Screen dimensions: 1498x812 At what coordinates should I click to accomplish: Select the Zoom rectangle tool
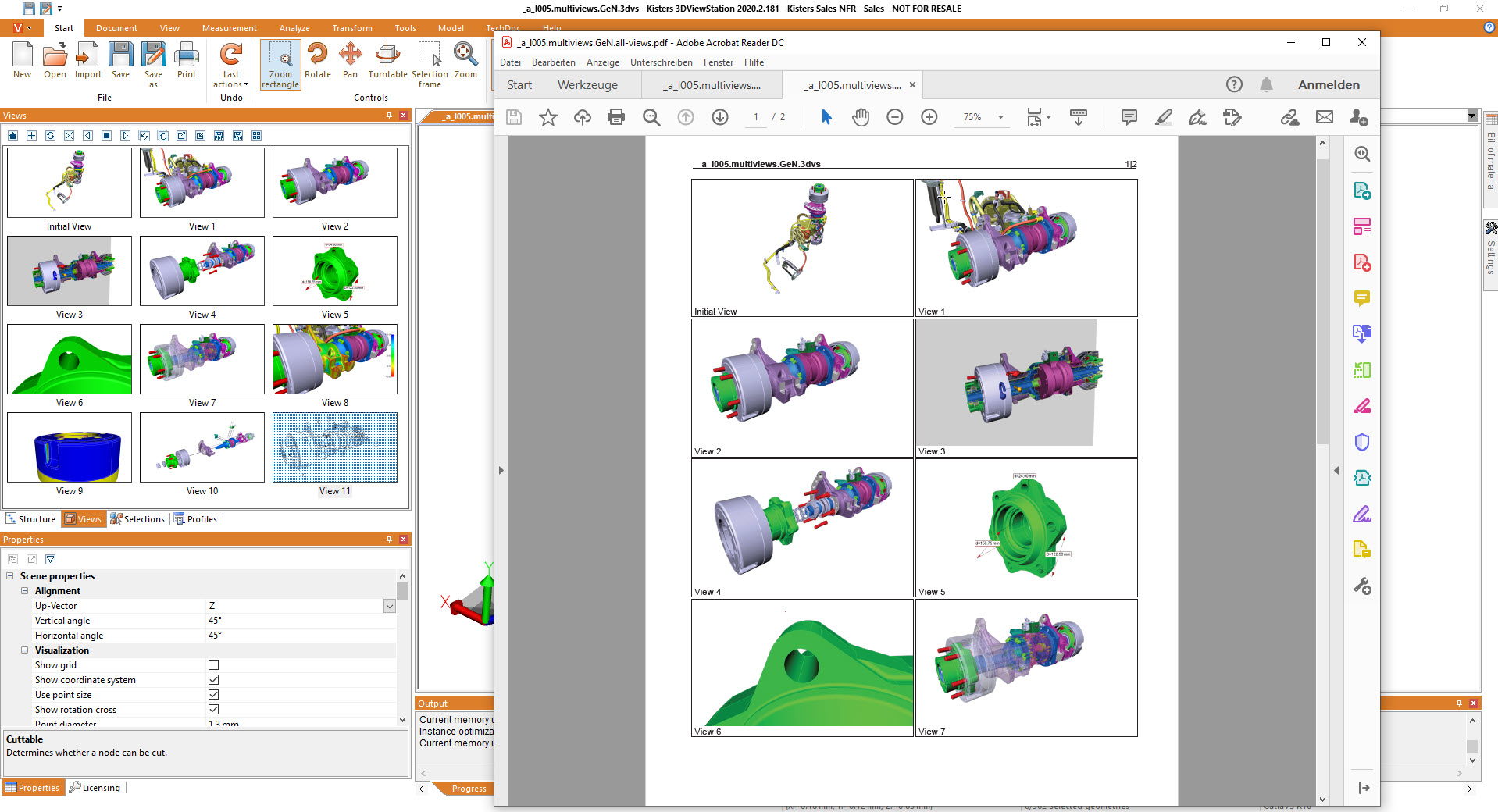point(280,65)
